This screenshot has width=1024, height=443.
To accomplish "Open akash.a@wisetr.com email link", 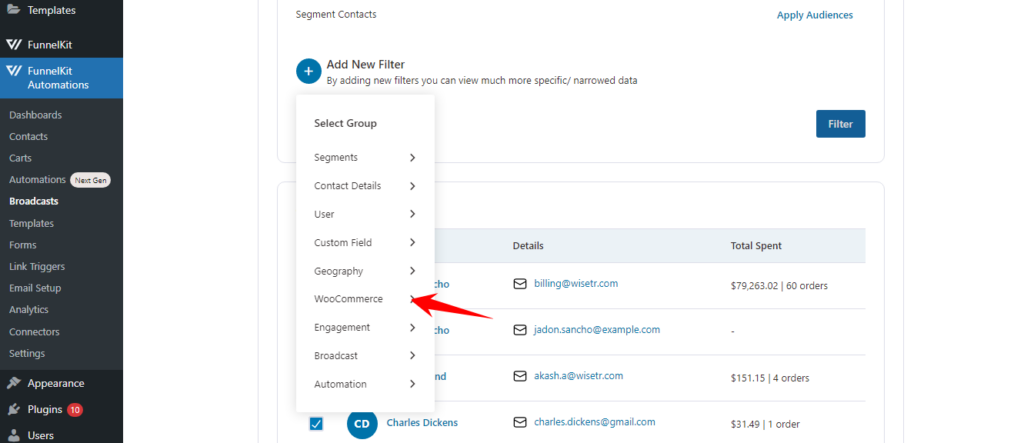I will tap(578, 376).
